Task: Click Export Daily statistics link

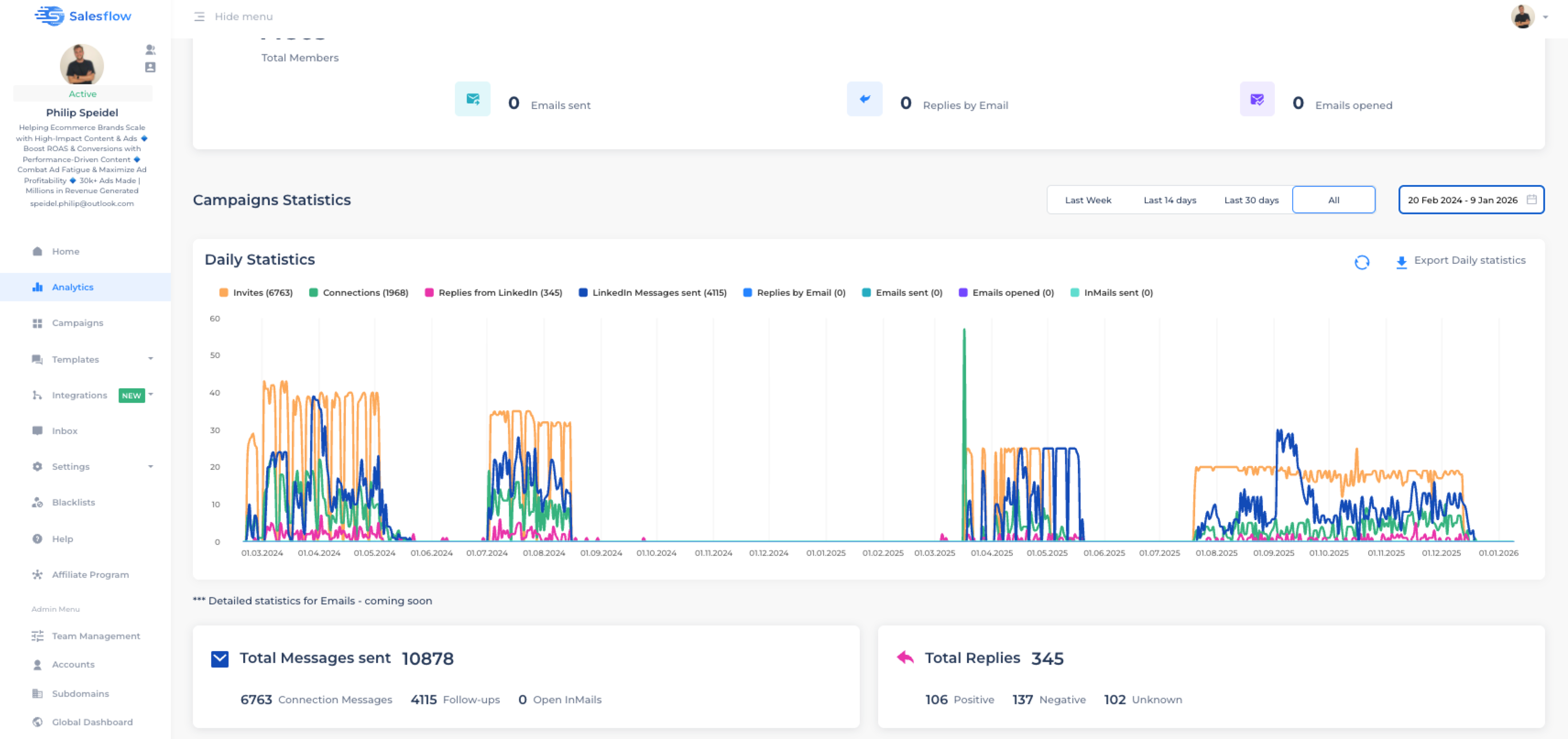Action: point(1469,261)
